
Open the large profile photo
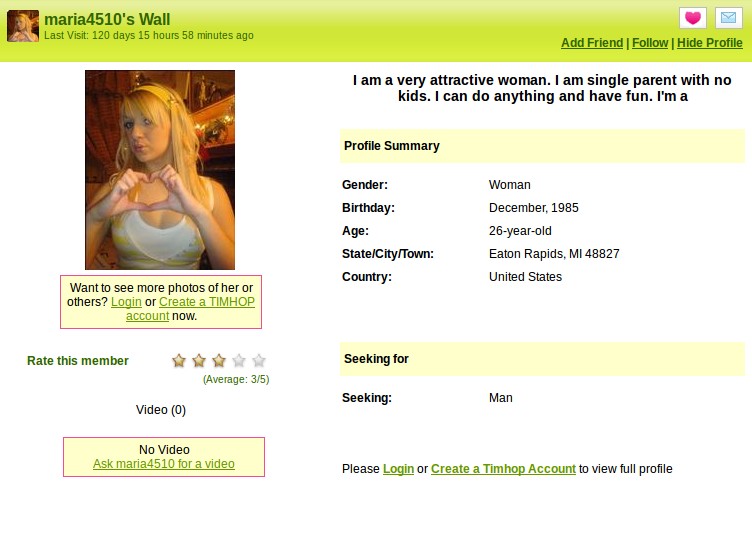click(x=160, y=170)
